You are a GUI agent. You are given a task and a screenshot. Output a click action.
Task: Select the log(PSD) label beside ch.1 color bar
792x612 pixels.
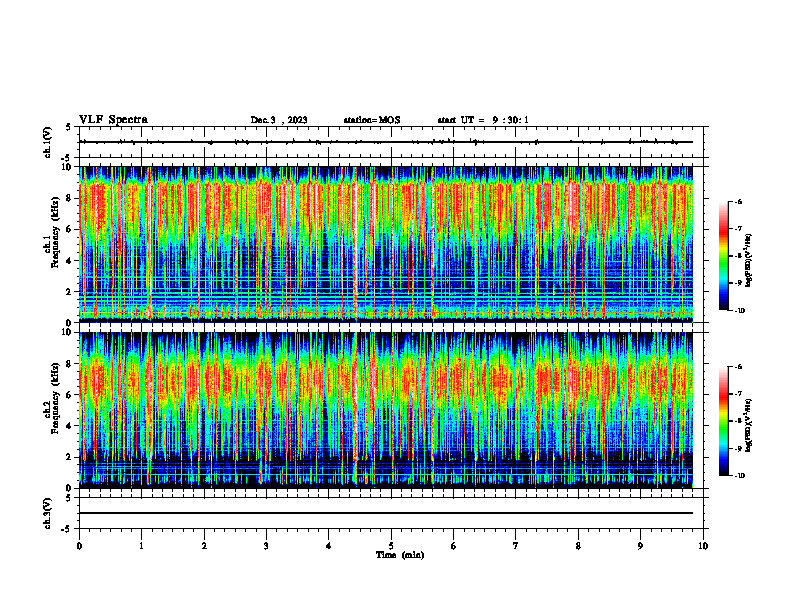click(x=749, y=261)
